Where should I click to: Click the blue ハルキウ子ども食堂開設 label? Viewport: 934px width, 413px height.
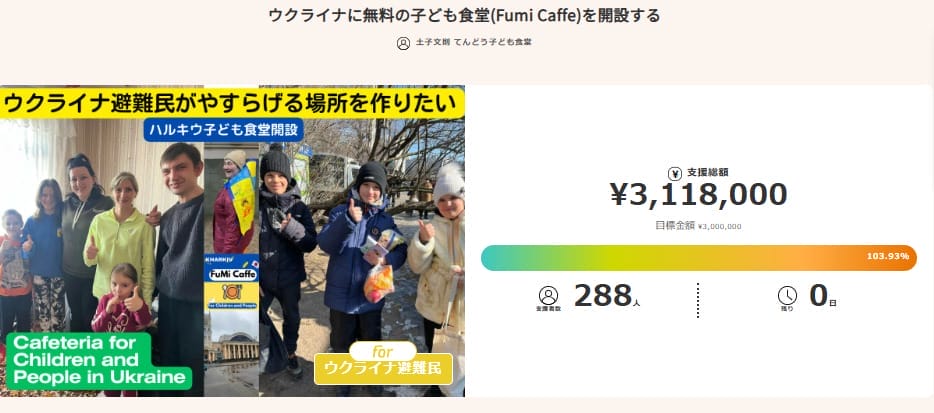(x=221, y=128)
